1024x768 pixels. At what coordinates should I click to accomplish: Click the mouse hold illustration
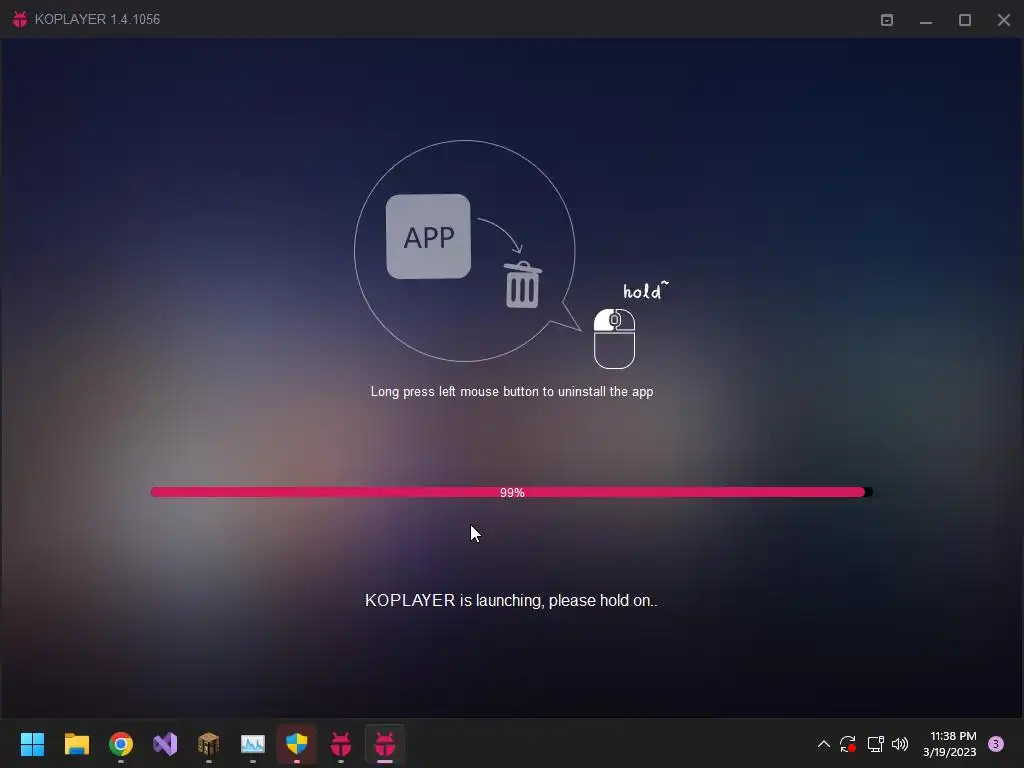(614, 339)
